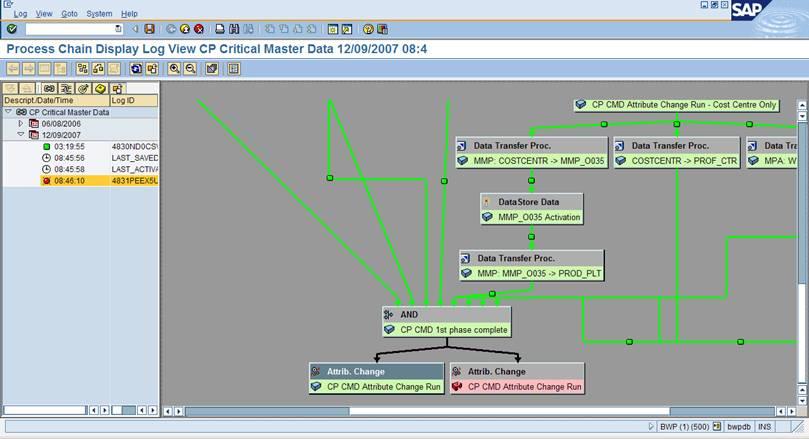Click the chain display horizontal scrollbar thumb

510,411
